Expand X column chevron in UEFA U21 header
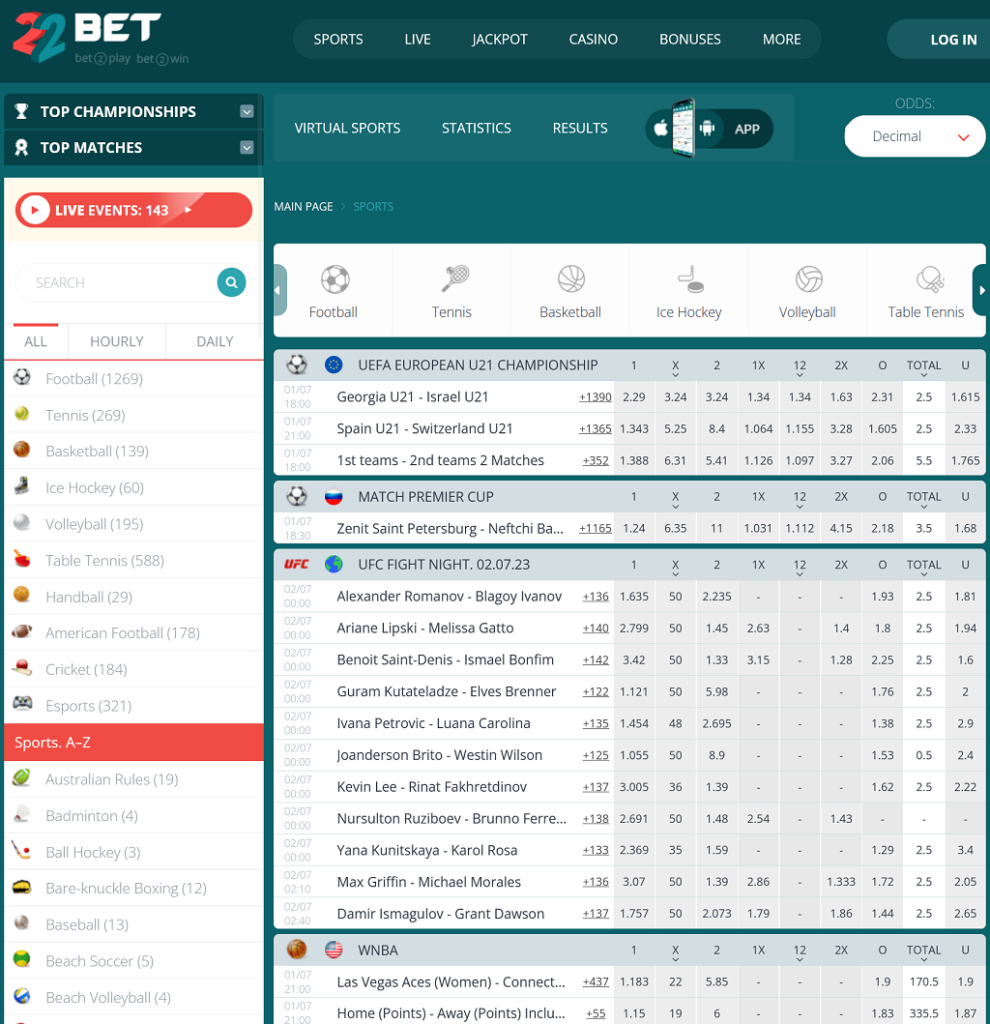Viewport: 990px width, 1024px height. pos(675,376)
